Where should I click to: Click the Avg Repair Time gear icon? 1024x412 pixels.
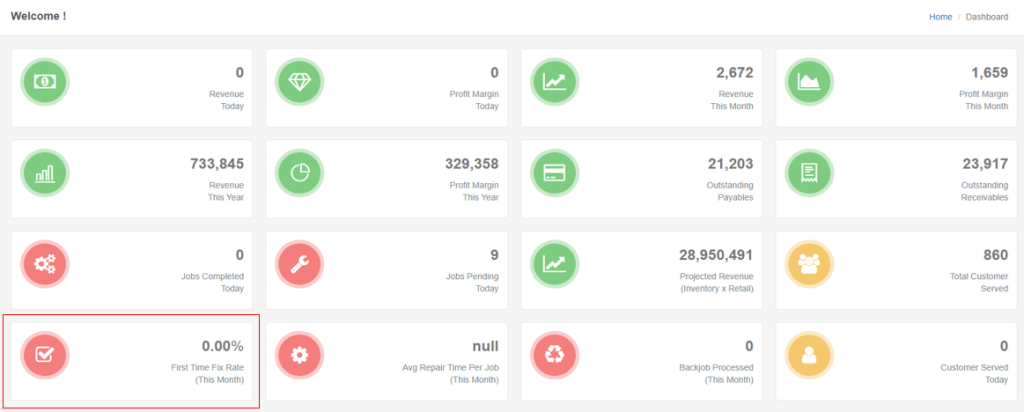pyautogui.click(x=300, y=354)
